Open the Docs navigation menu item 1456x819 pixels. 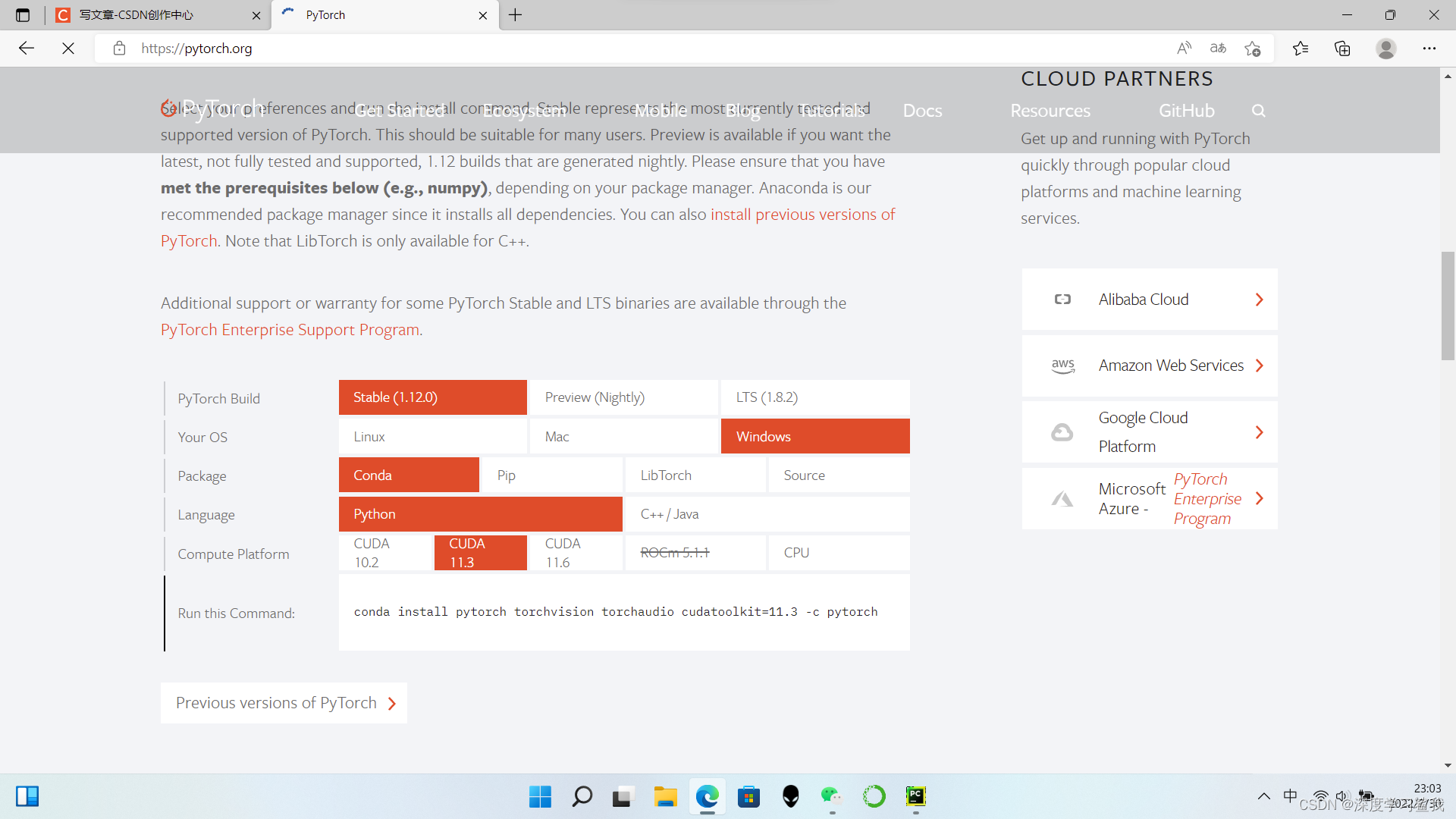coord(922,111)
